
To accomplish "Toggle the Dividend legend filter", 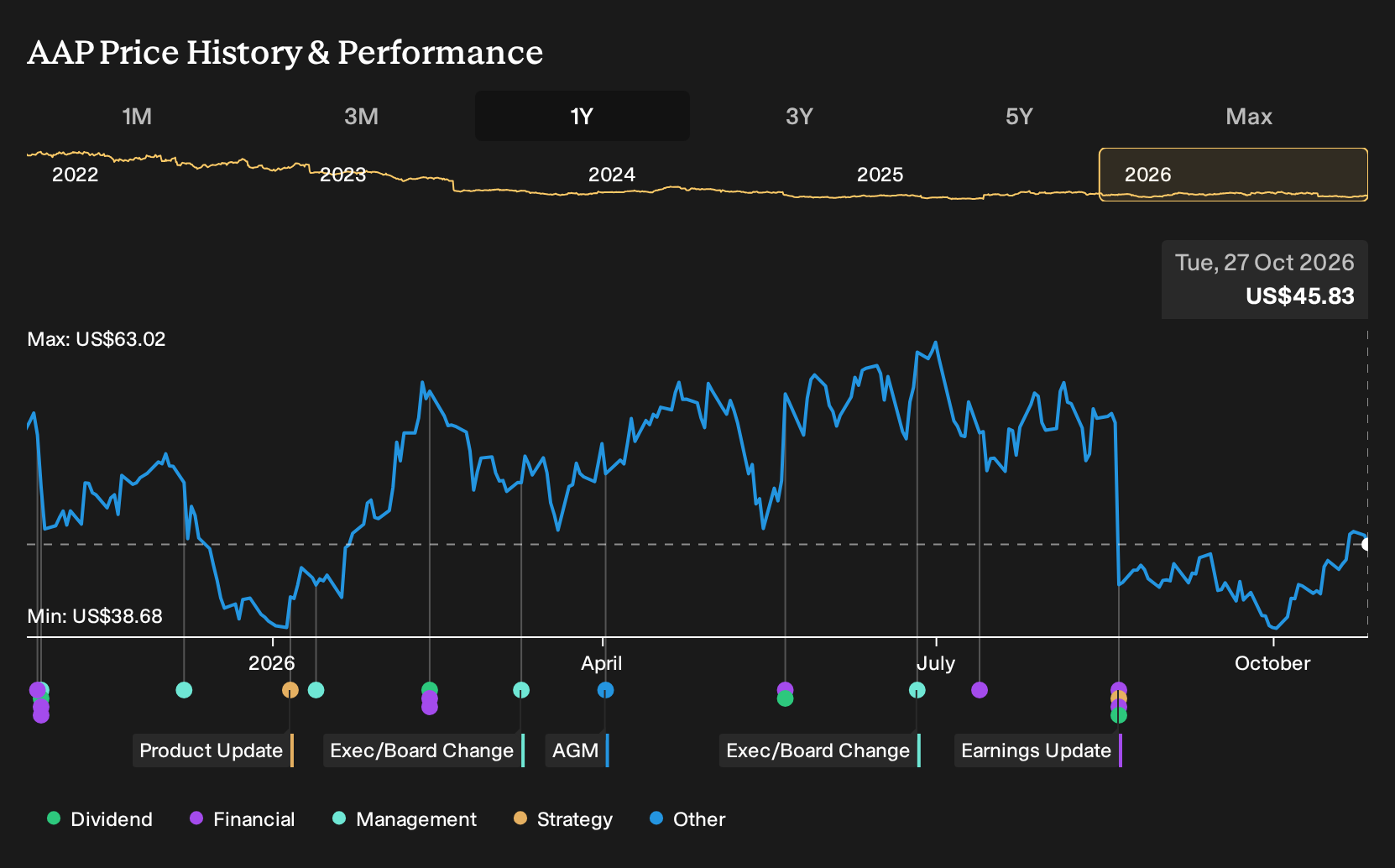I will pyautogui.click(x=100, y=819).
